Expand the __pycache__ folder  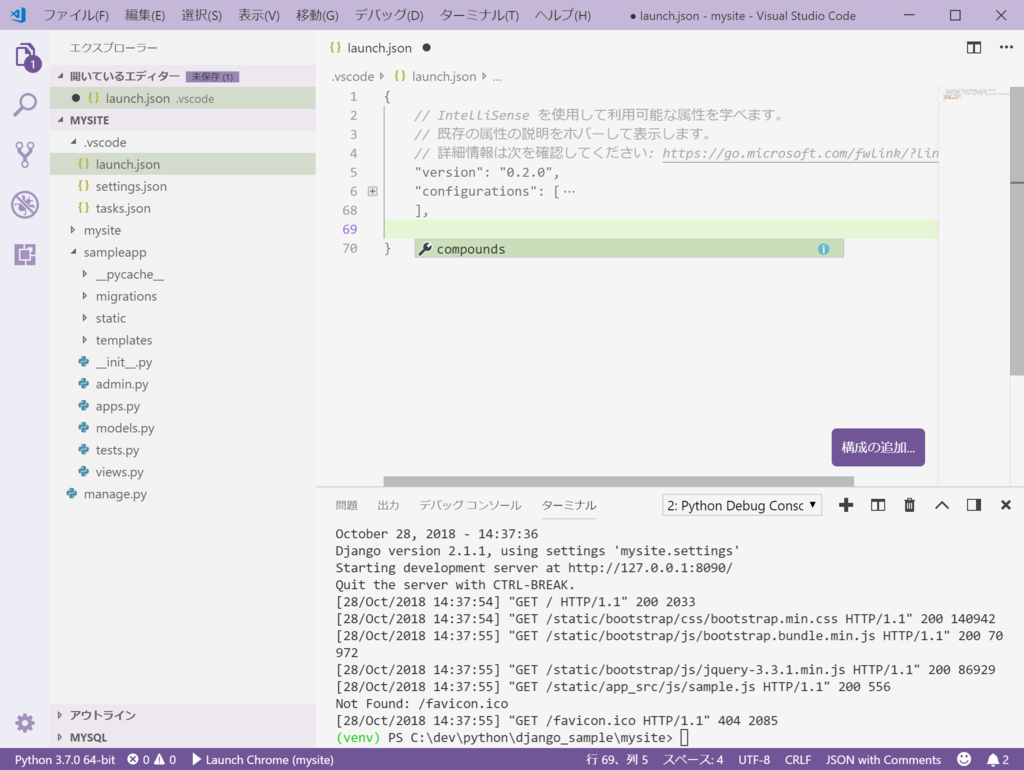coord(85,274)
